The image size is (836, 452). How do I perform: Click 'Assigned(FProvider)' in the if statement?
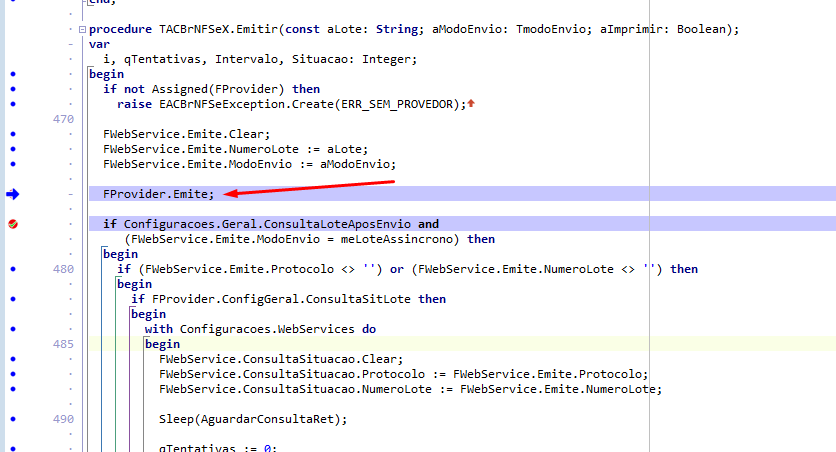pos(218,89)
